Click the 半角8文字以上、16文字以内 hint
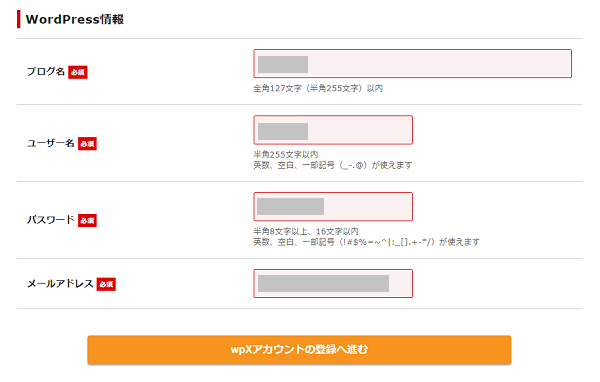 306,231
